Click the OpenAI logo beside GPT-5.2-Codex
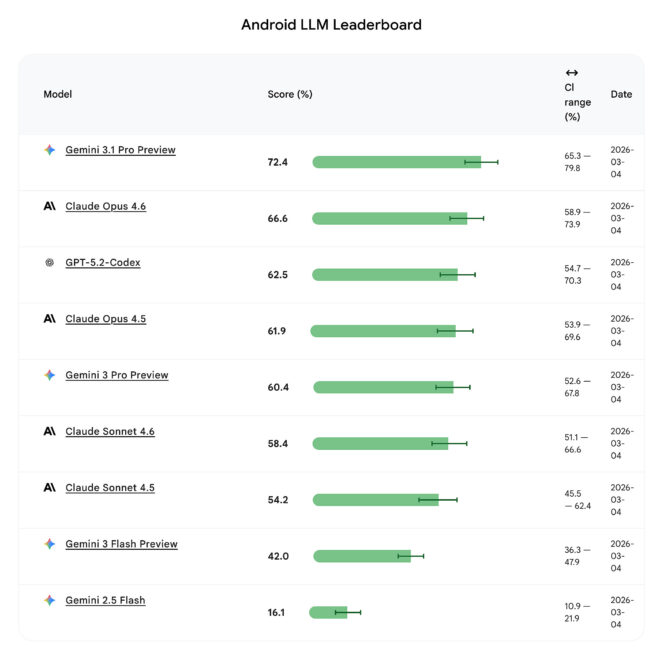 49,263
